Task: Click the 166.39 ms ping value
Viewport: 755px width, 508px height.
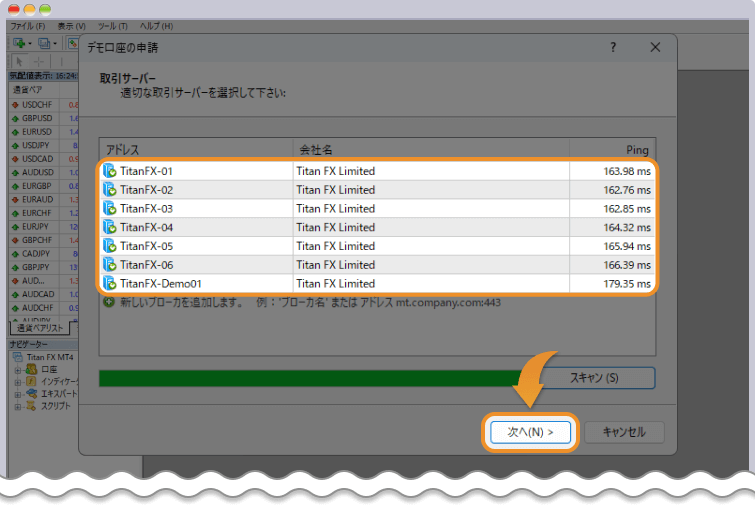Action: click(627, 265)
